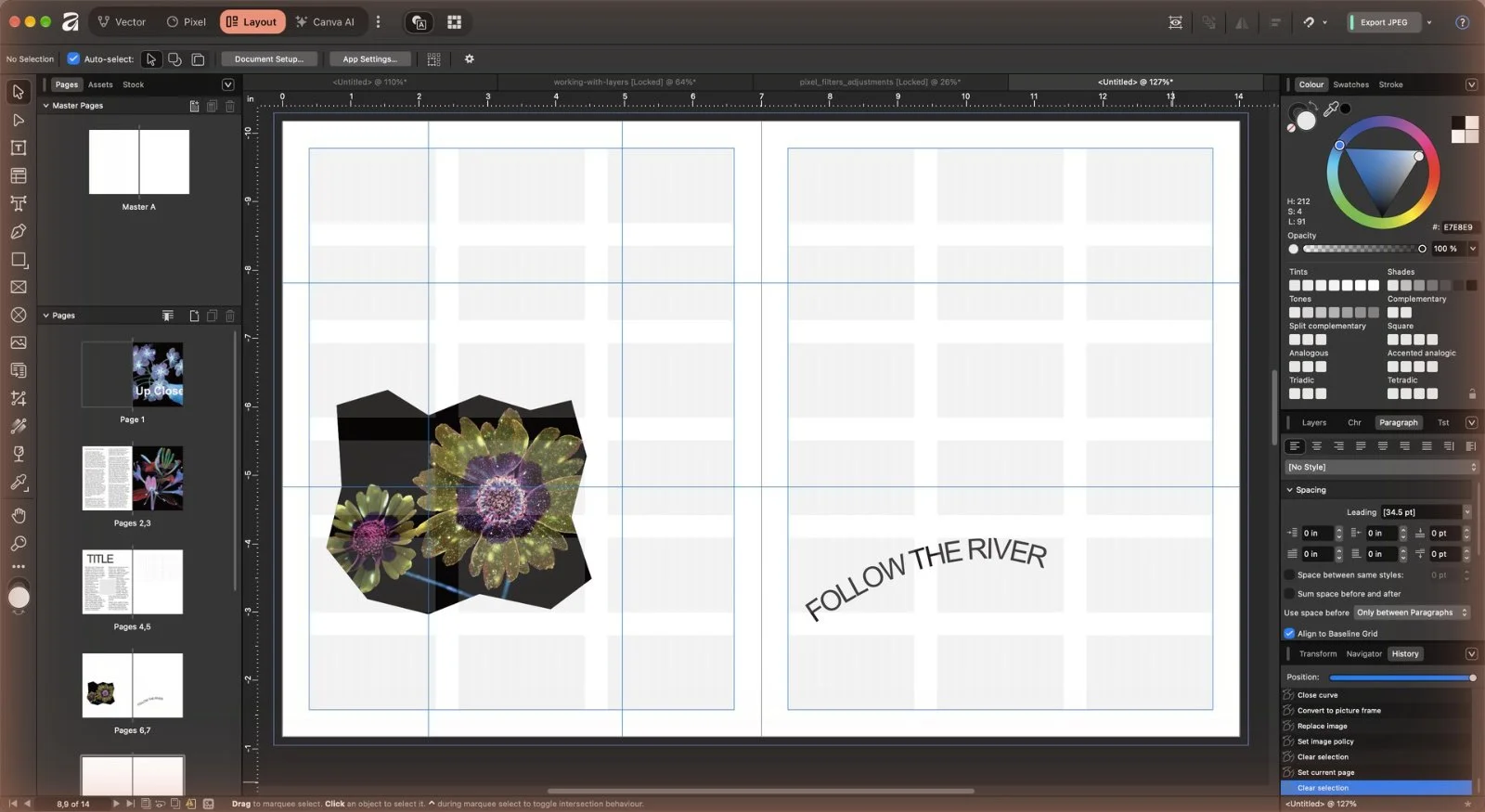Select the Node tool
Viewport: 1485px width, 812px height.
click(x=18, y=120)
